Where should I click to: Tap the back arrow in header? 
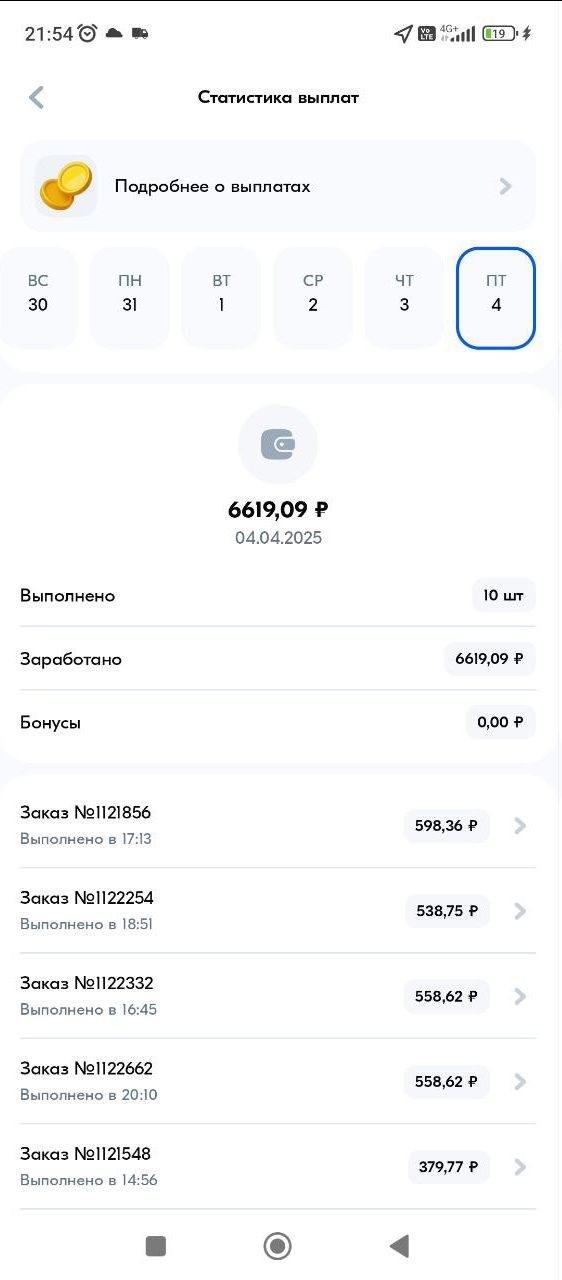37,97
